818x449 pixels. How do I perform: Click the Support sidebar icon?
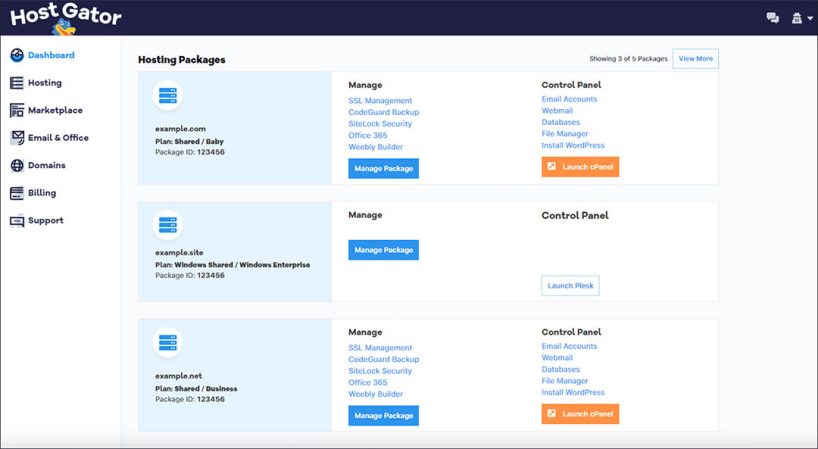[17, 221]
